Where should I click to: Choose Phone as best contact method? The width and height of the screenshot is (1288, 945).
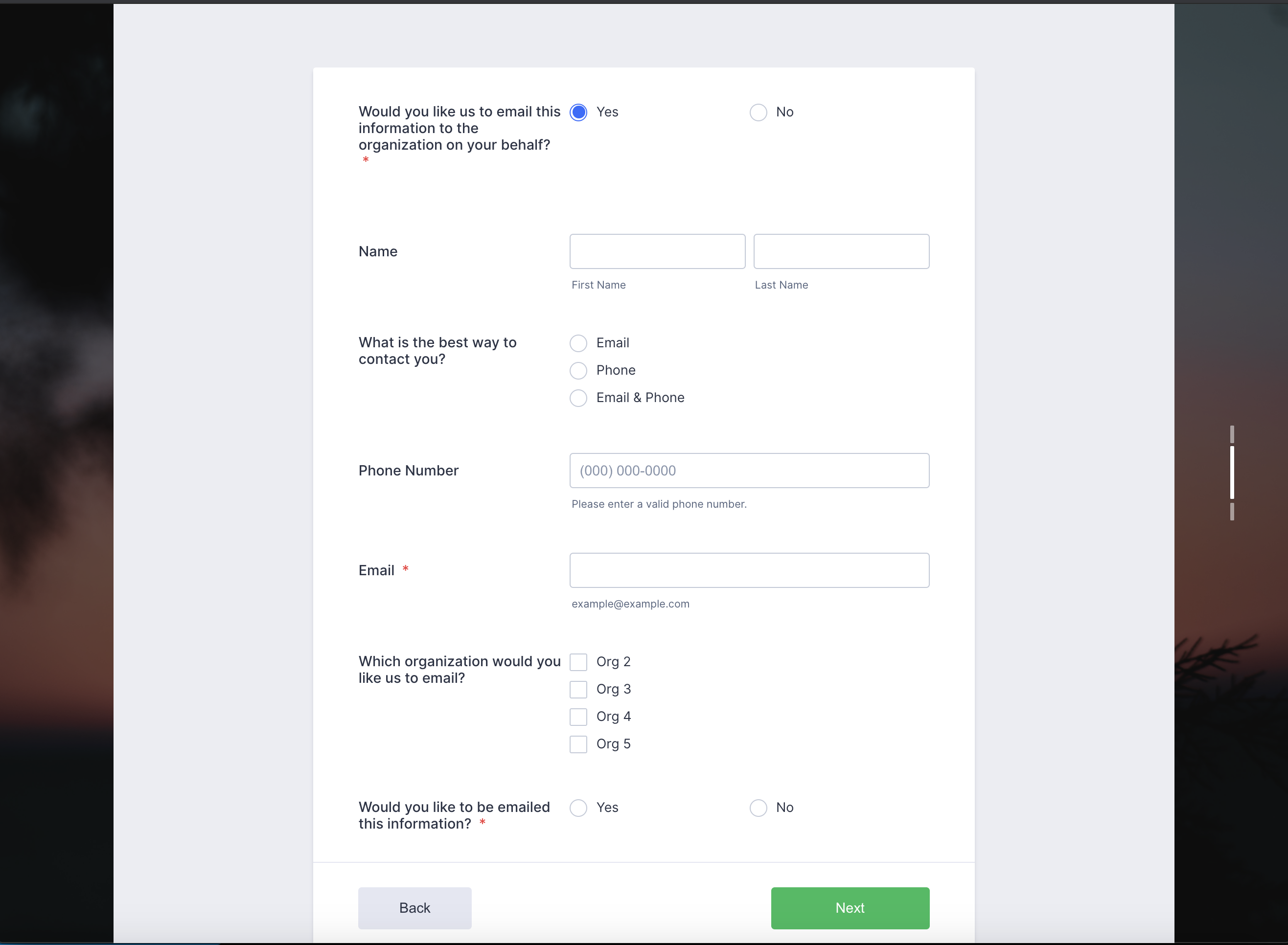pos(578,371)
